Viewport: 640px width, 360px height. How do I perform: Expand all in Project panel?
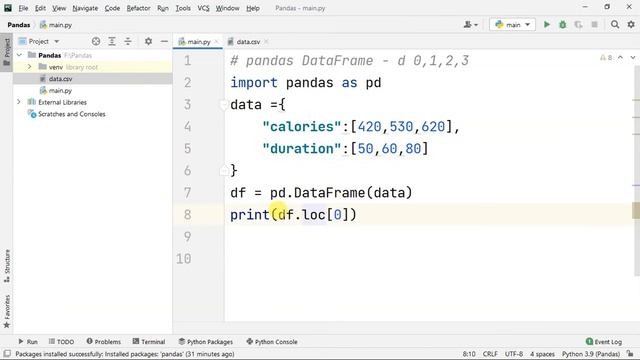[112, 41]
